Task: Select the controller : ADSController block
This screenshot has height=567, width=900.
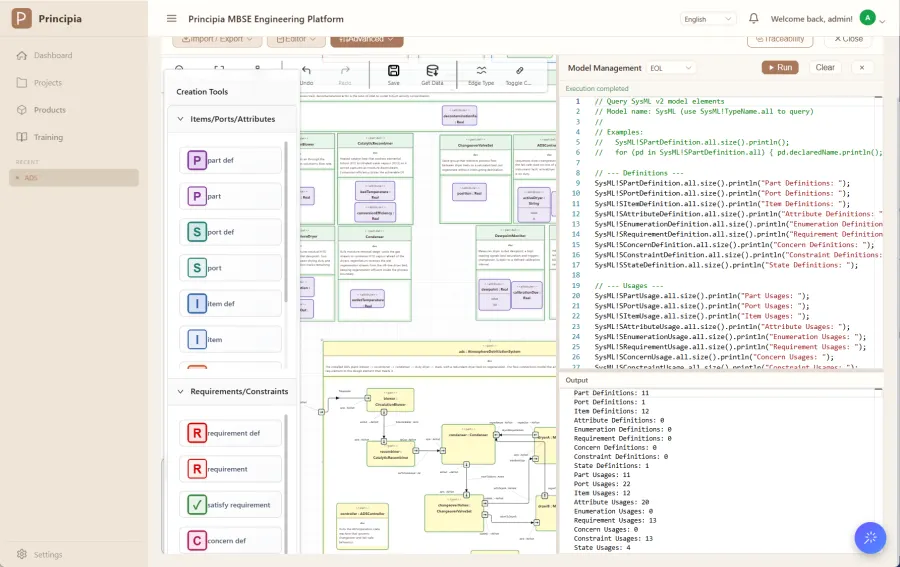Action: pos(362,526)
